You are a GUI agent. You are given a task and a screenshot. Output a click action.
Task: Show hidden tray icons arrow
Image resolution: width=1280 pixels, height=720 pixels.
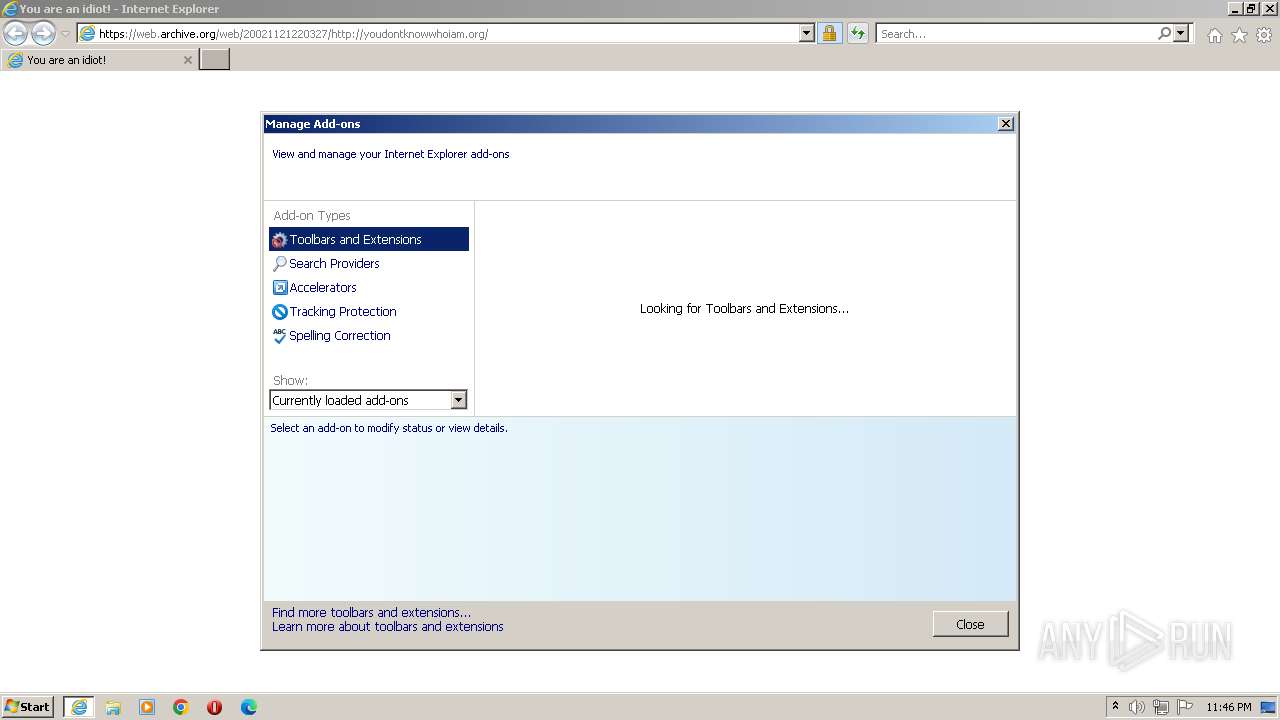tap(1115, 706)
